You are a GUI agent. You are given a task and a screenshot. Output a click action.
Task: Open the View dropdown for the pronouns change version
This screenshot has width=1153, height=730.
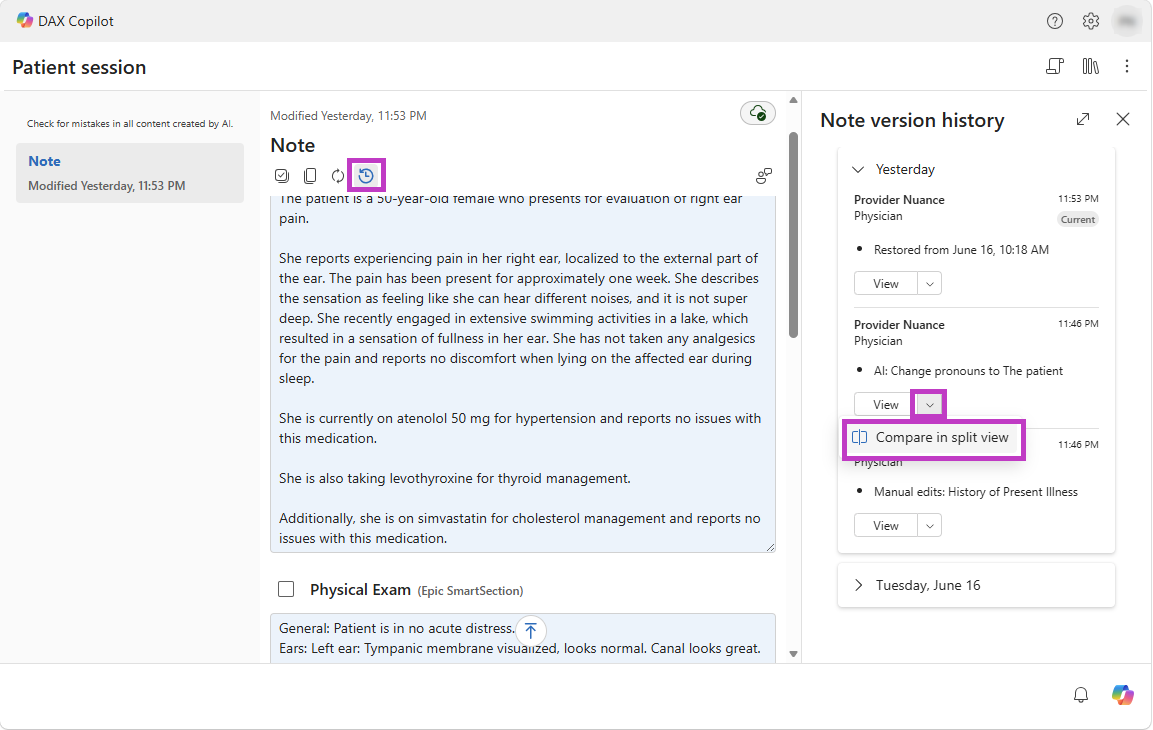coord(929,405)
